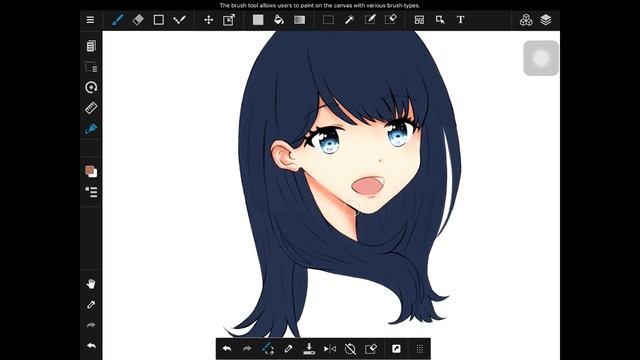Click undo arrow in left sidebar
The height and width of the screenshot is (360, 640).
coord(91,346)
